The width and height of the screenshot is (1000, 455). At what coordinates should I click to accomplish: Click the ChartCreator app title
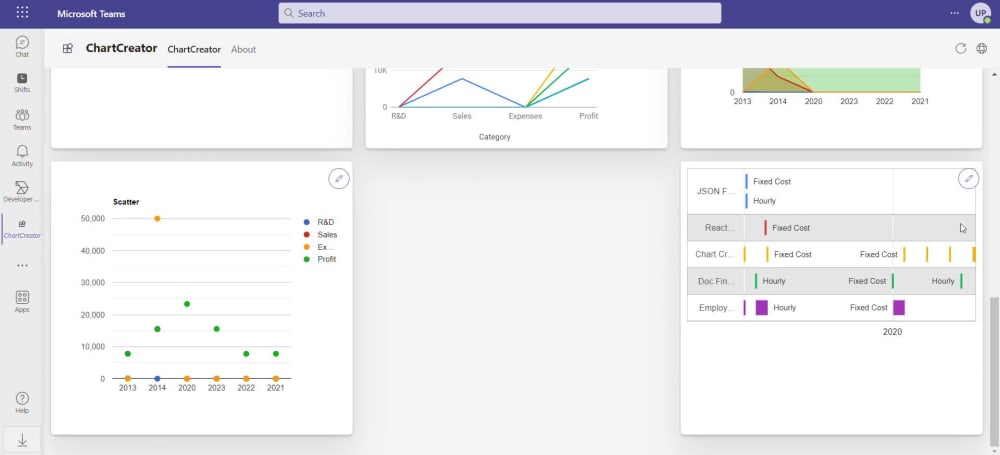121,48
